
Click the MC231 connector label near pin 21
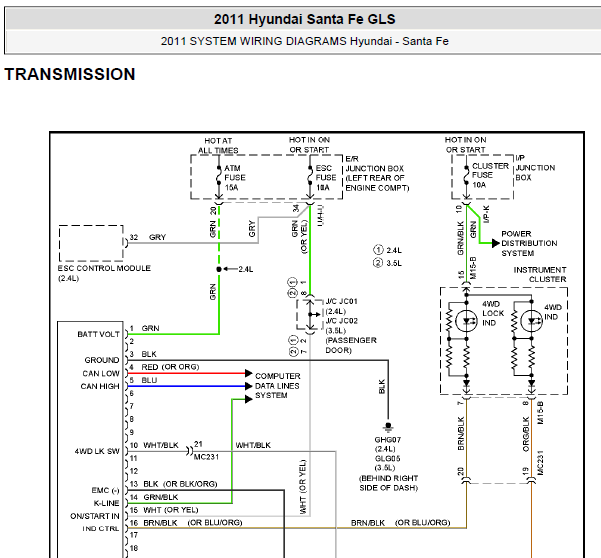(206, 457)
